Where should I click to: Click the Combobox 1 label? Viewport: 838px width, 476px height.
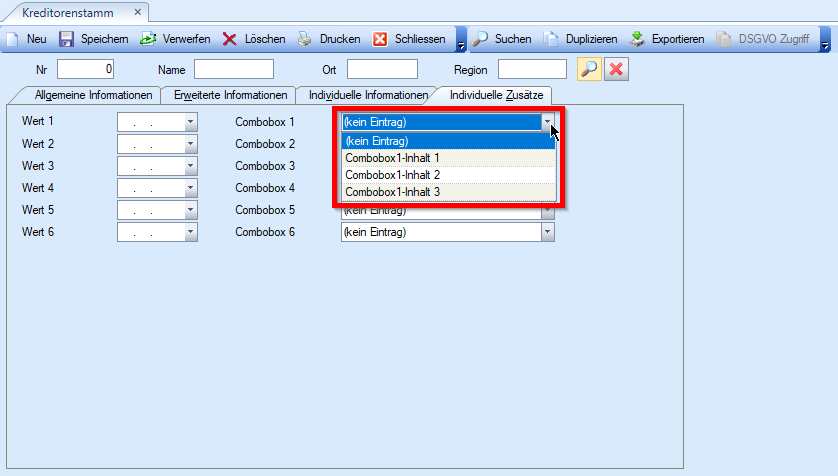(x=265, y=122)
